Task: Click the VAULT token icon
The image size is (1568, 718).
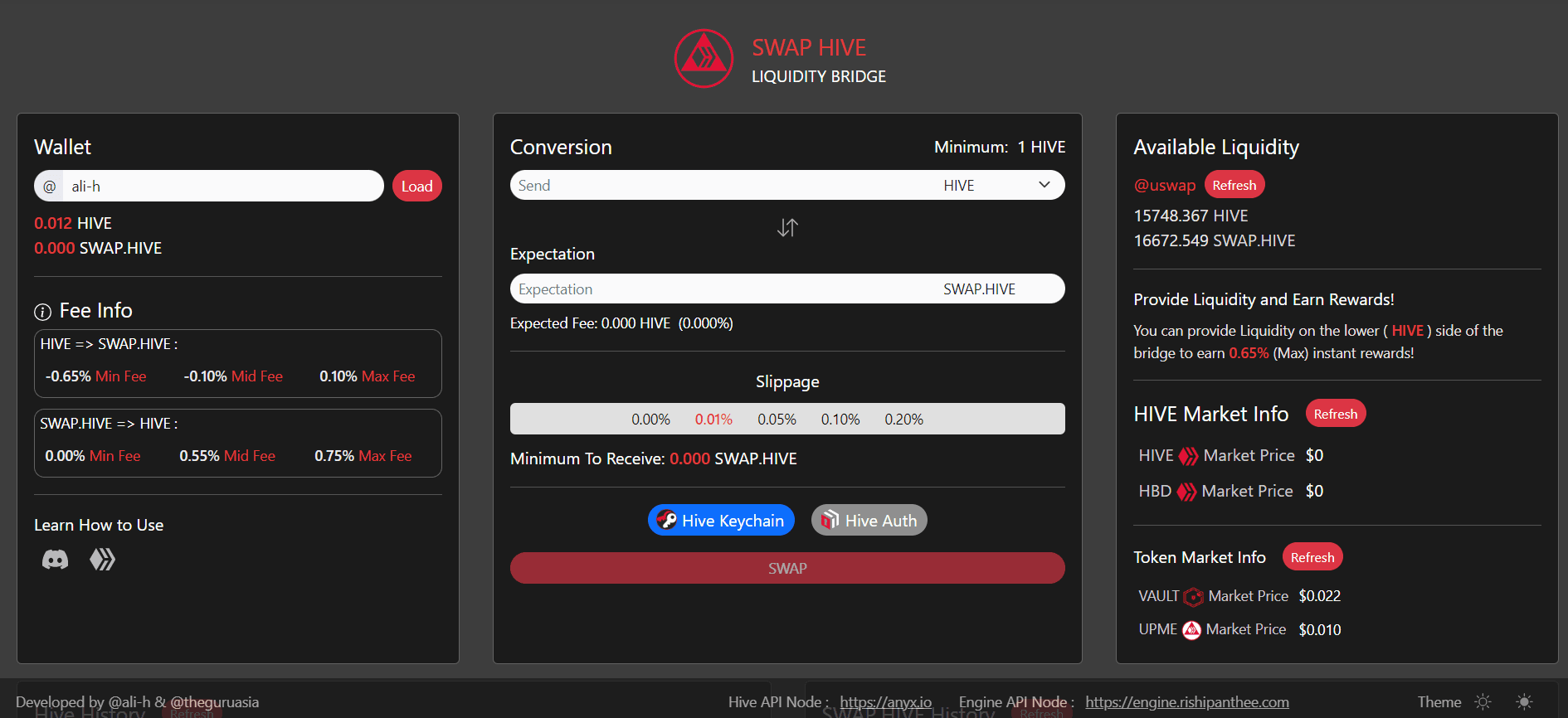Action: 1193,597
